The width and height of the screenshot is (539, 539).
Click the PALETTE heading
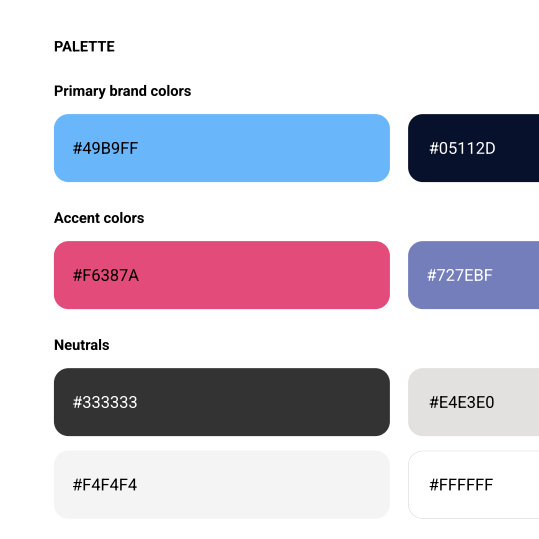tap(84, 47)
